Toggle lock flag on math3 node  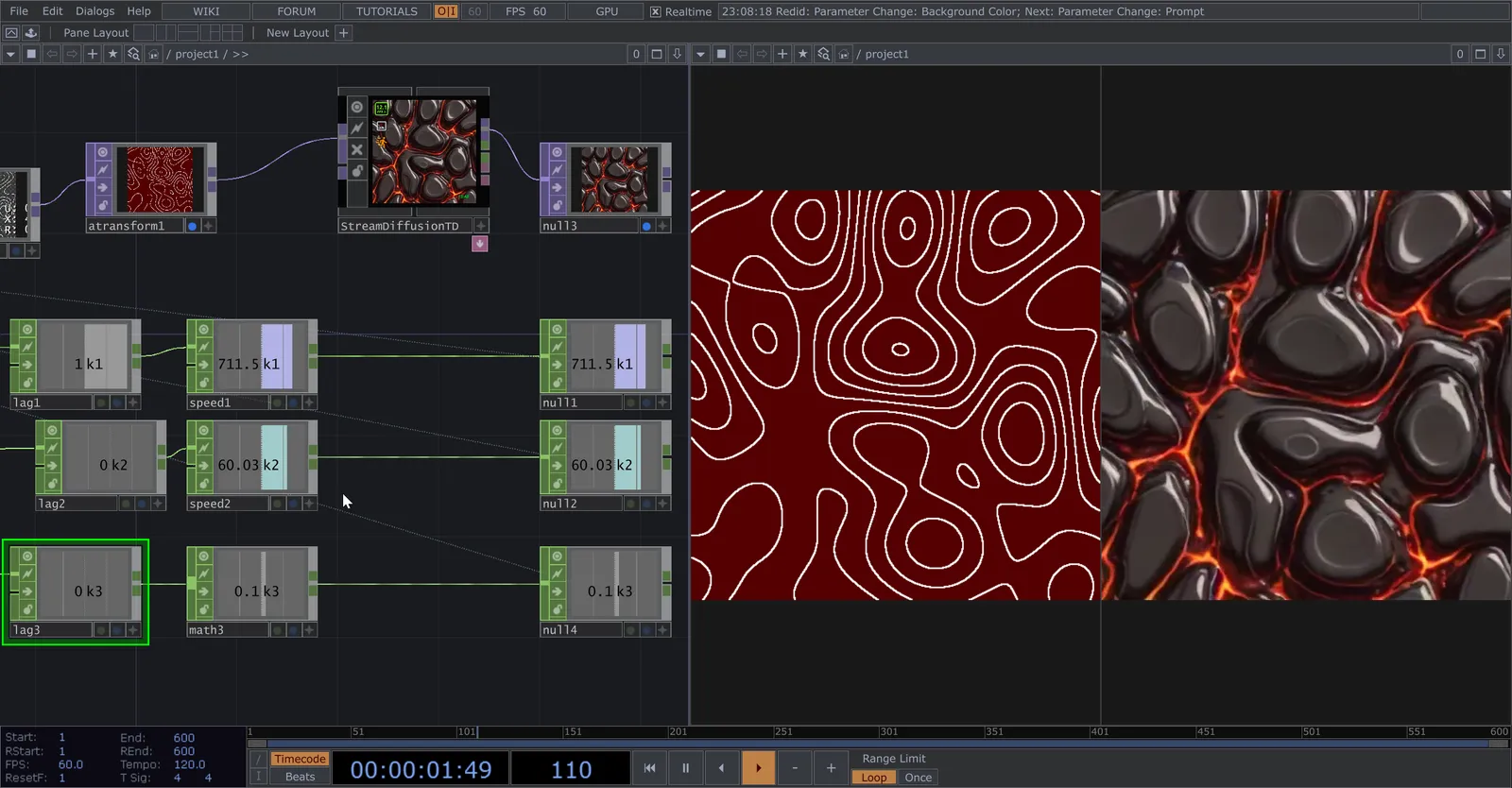point(203,609)
